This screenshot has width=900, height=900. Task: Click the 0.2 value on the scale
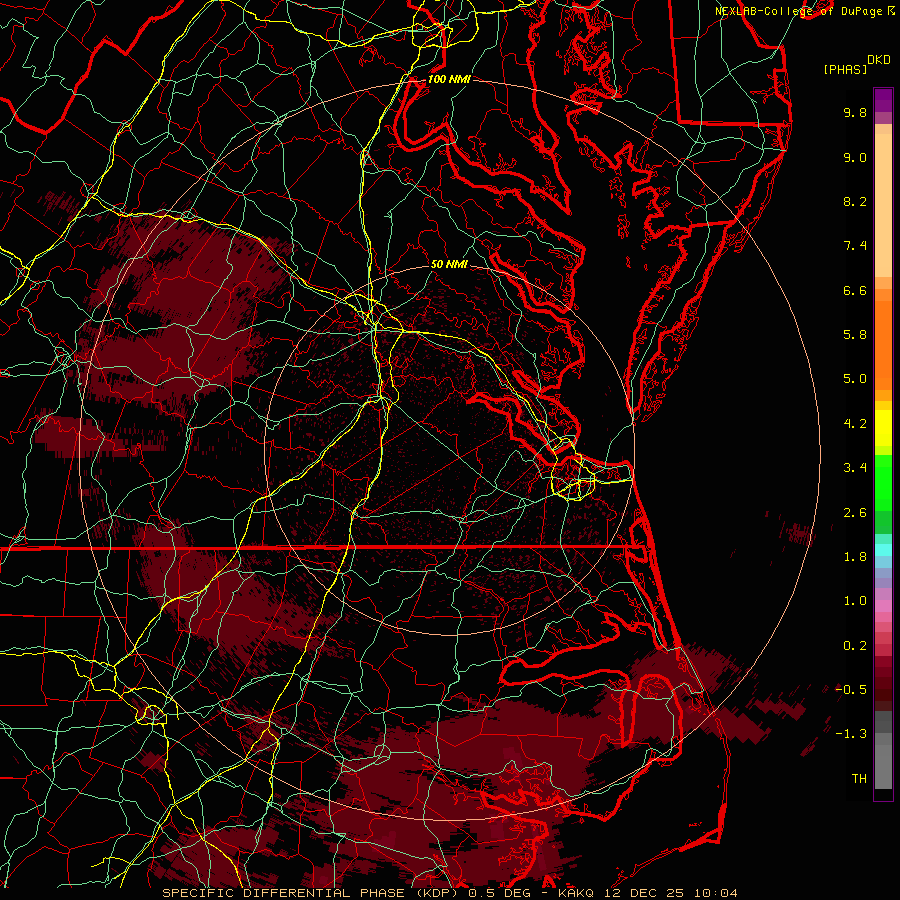(x=855, y=646)
